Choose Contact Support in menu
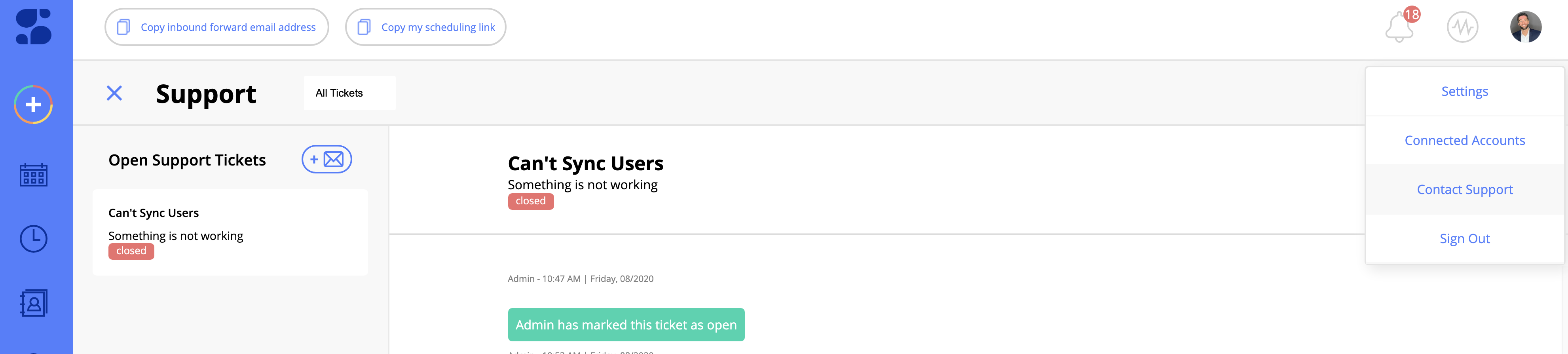This screenshot has height=354, width=1568. (1465, 190)
